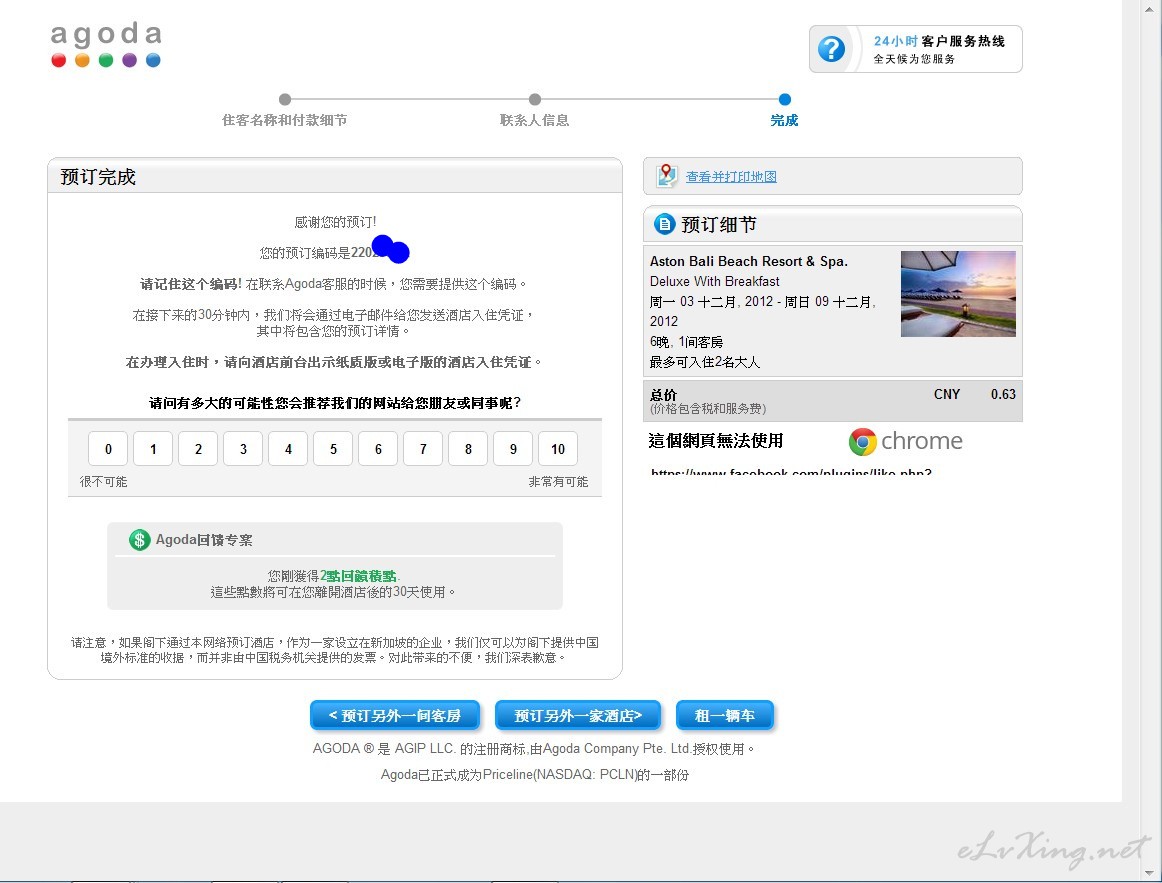Click the 很不可能 scale label
Screen dimensions: 1162x883
pyautogui.click(x=104, y=482)
